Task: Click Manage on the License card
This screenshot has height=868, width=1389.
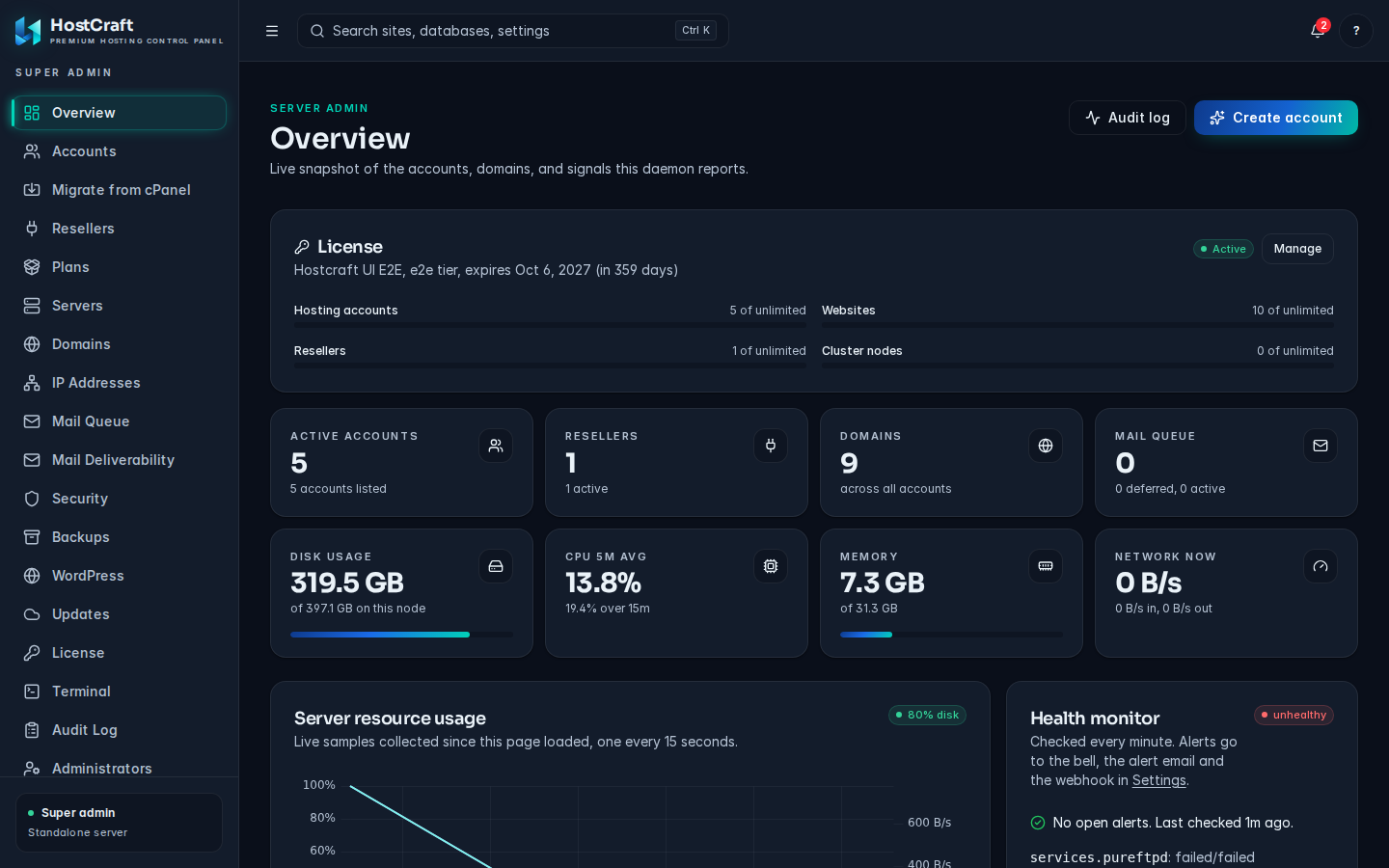Action: pos(1297,249)
